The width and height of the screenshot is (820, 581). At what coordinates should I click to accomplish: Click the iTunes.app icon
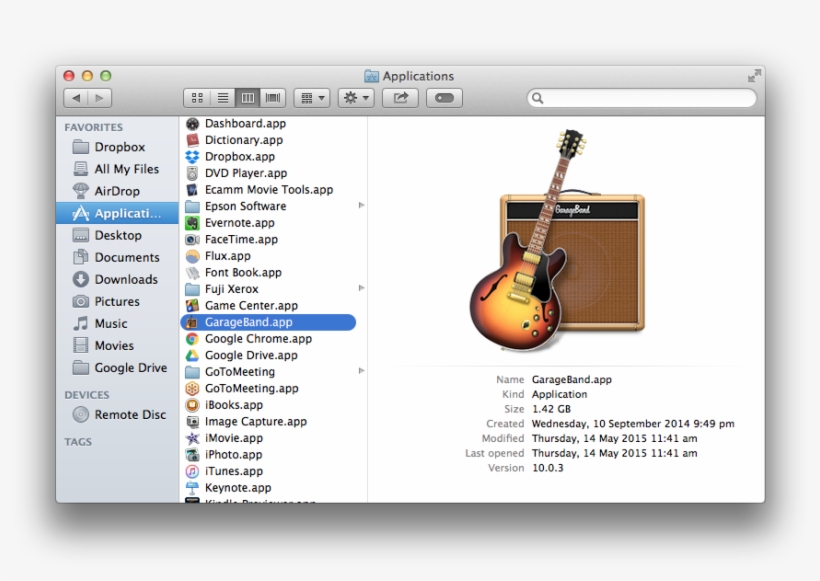click(192, 471)
